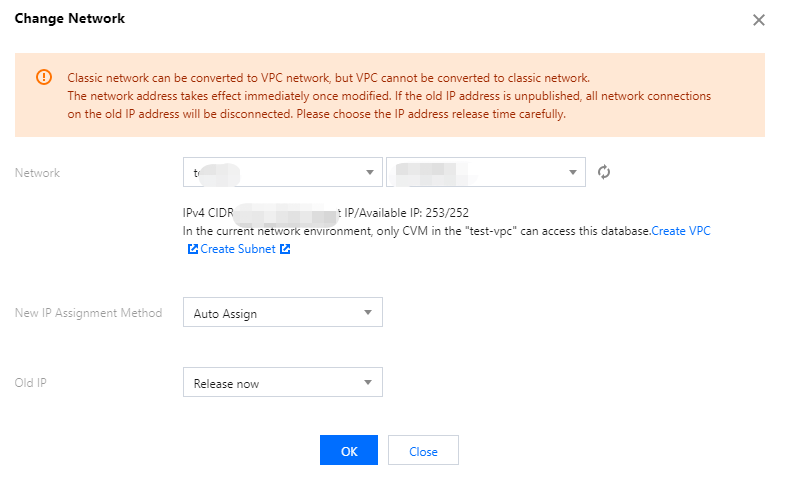
Task: Click the external link icon after Create Subnet
Action: click(285, 249)
